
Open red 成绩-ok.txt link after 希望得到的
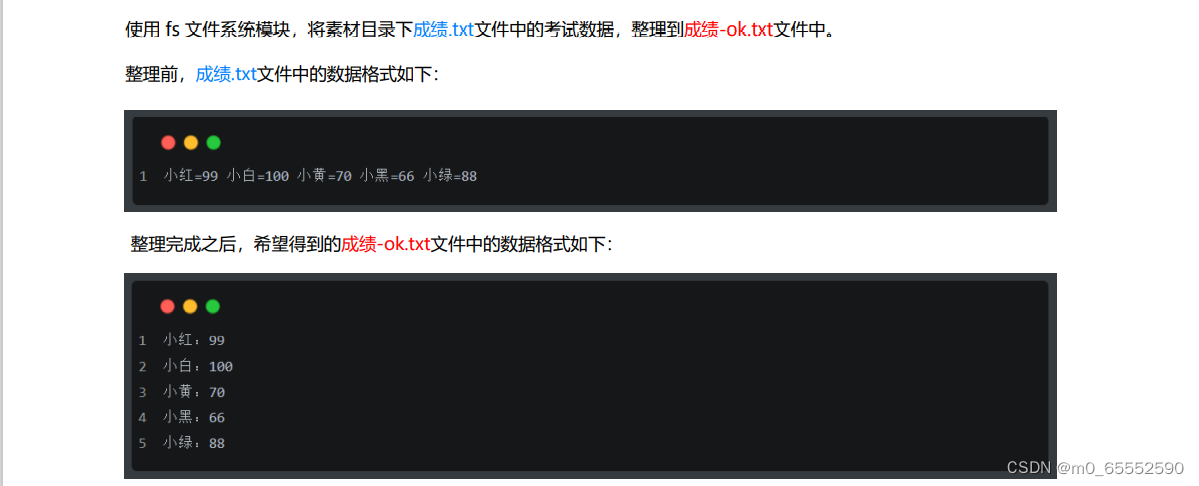click(x=386, y=245)
